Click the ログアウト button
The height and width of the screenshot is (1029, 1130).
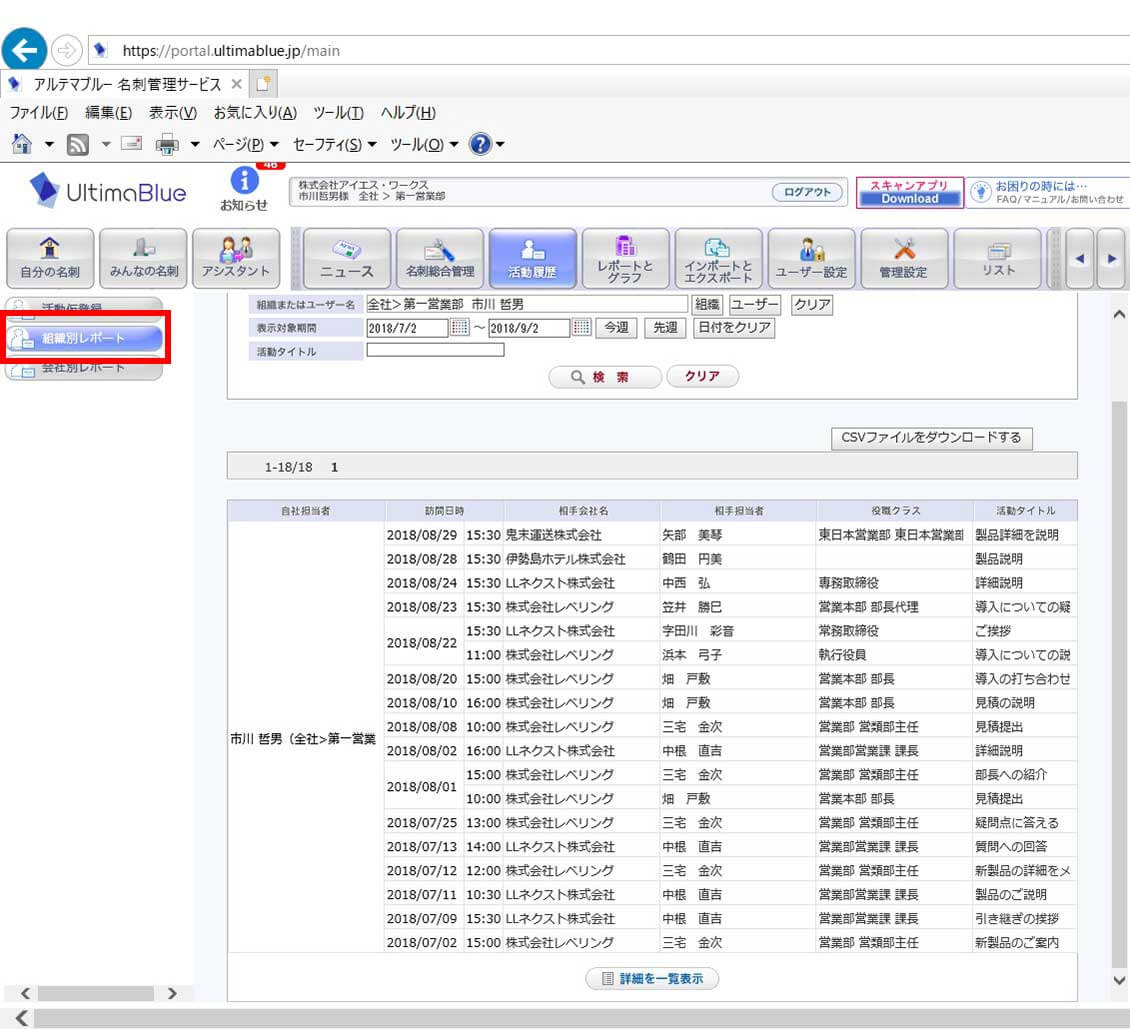807,192
